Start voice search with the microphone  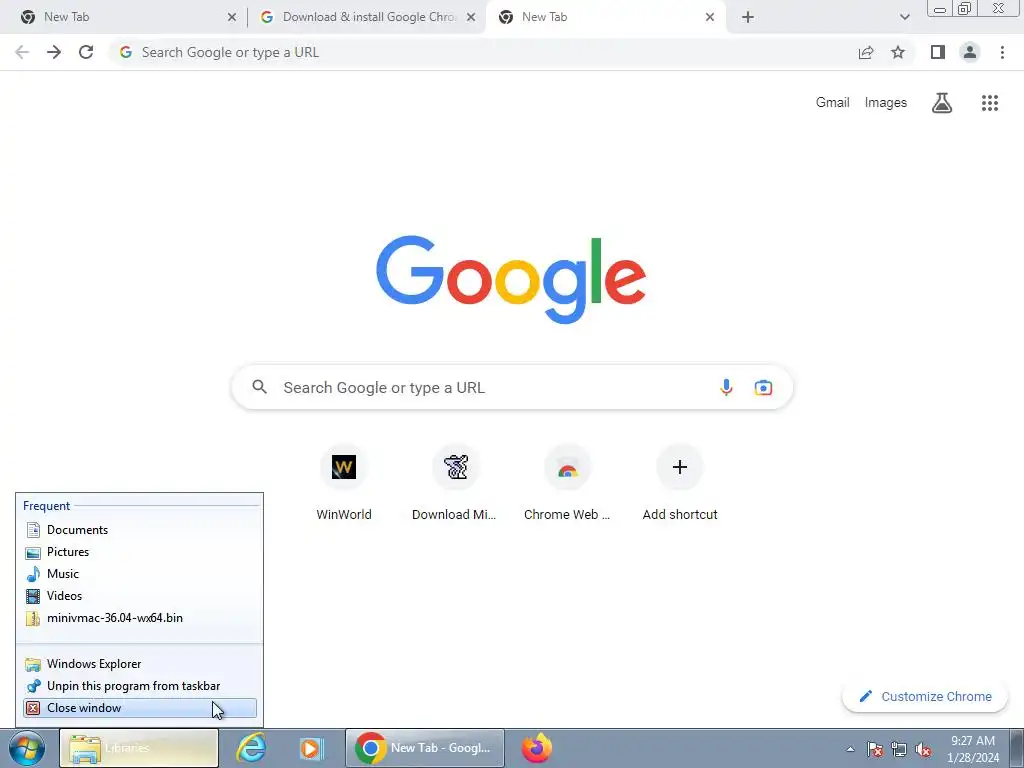[x=726, y=387]
